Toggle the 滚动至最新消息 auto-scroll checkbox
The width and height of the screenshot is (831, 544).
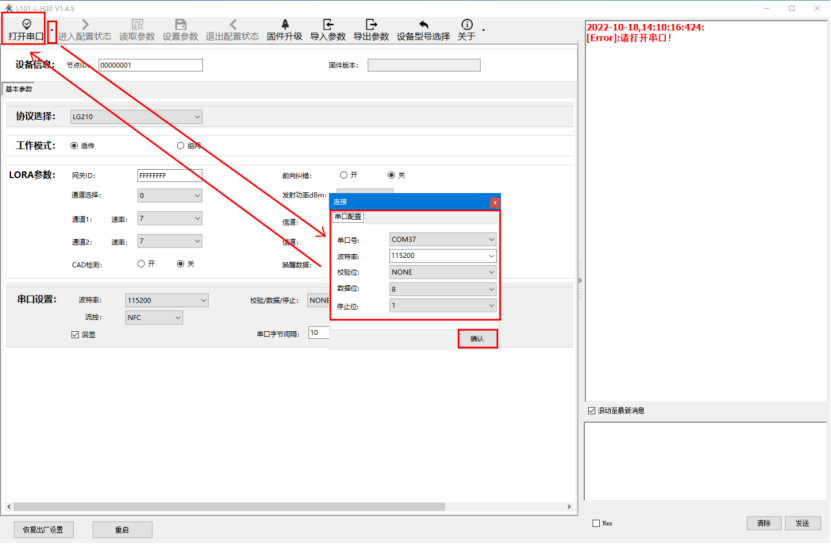click(591, 410)
